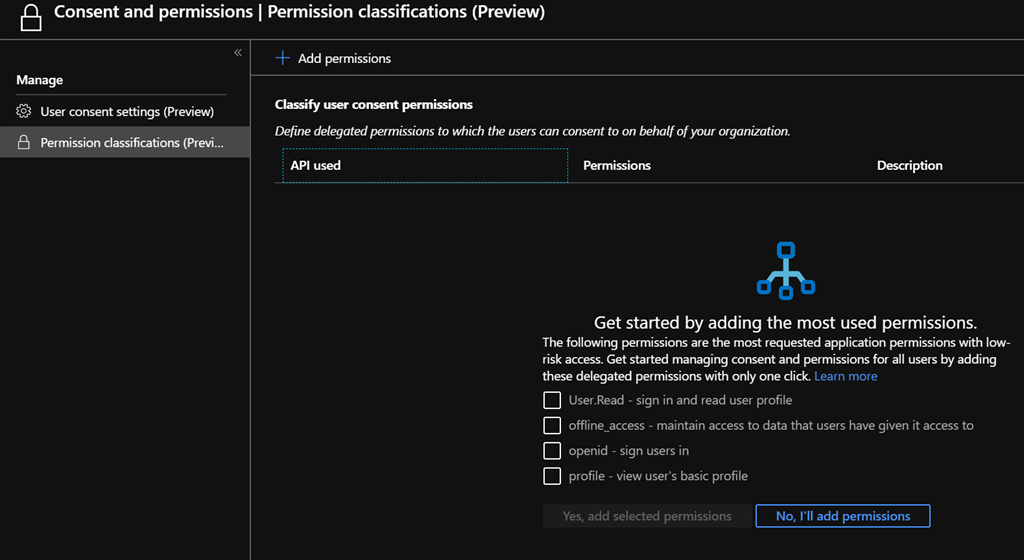Viewport: 1024px width, 560px height.
Task: Sort by the API used column header
Action: pyautogui.click(x=316, y=166)
